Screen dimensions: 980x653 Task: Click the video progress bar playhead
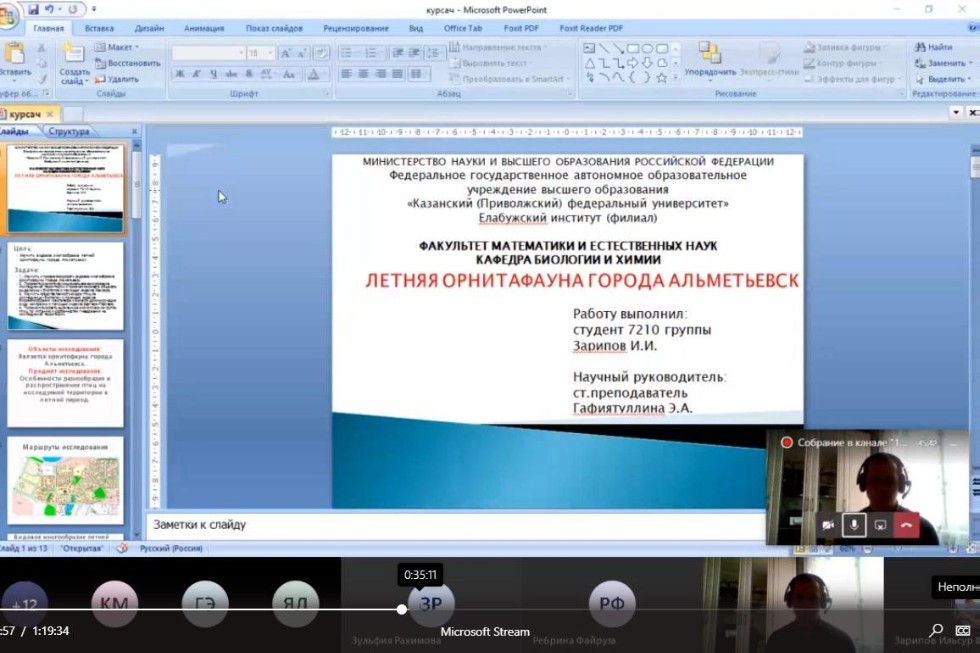(401, 608)
